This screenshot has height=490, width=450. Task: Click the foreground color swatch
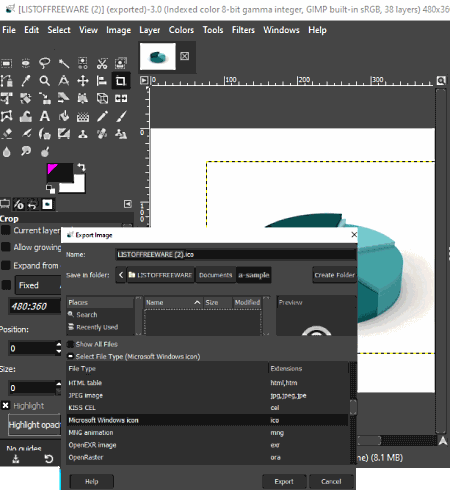tap(60, 172)
